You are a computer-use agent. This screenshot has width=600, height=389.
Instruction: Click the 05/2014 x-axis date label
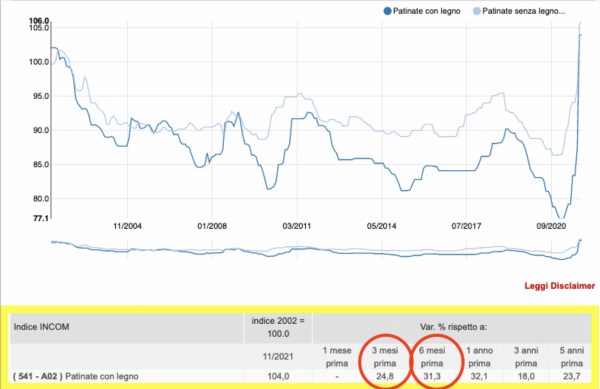click(382, 226)
